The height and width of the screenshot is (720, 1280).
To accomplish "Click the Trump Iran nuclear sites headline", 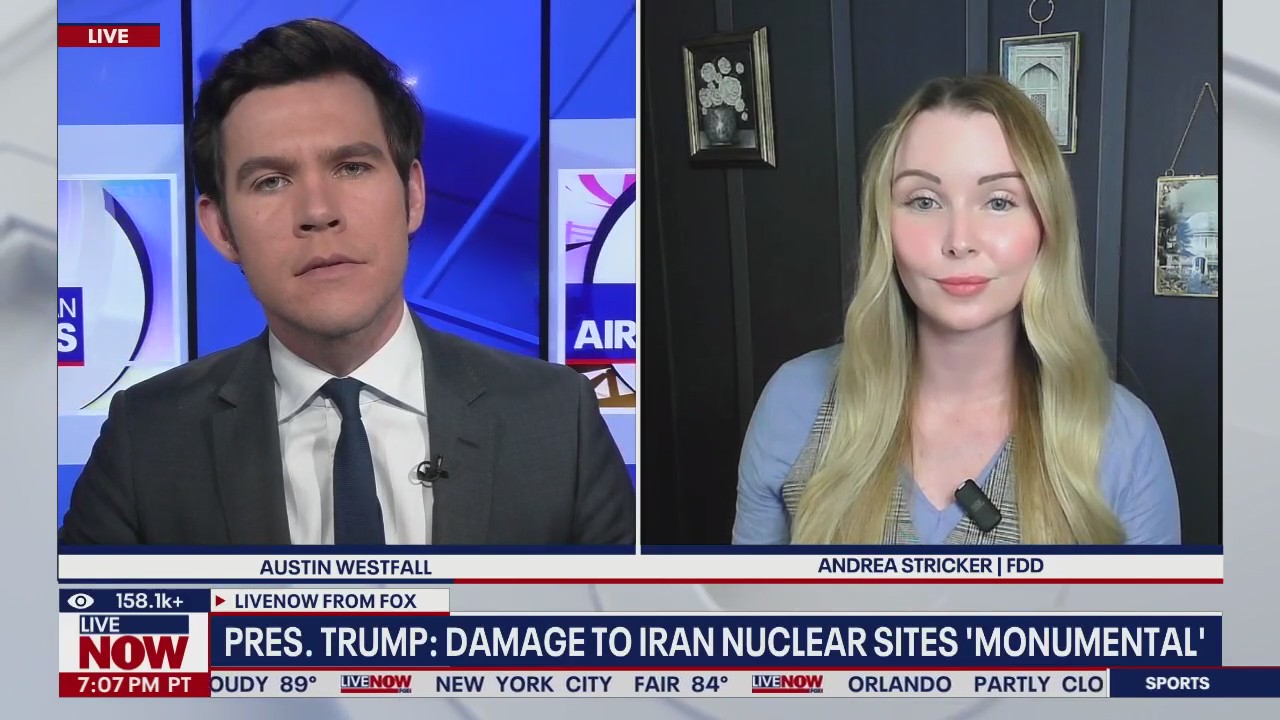I will (x=713, y=642).
